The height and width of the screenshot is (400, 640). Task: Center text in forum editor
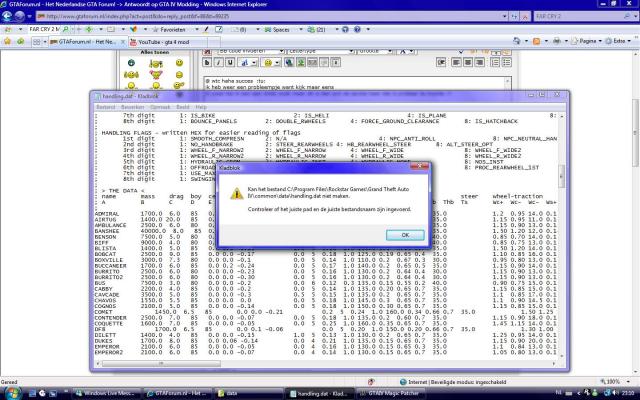tap(468, 62)
